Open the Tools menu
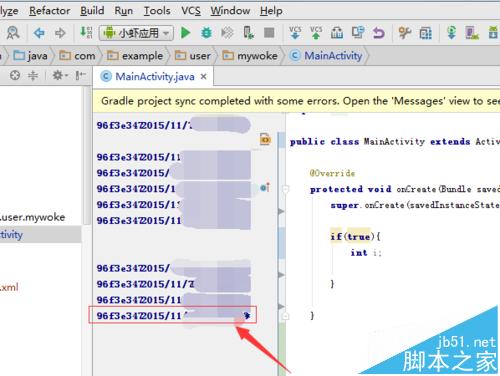 [x=157, y=11]
